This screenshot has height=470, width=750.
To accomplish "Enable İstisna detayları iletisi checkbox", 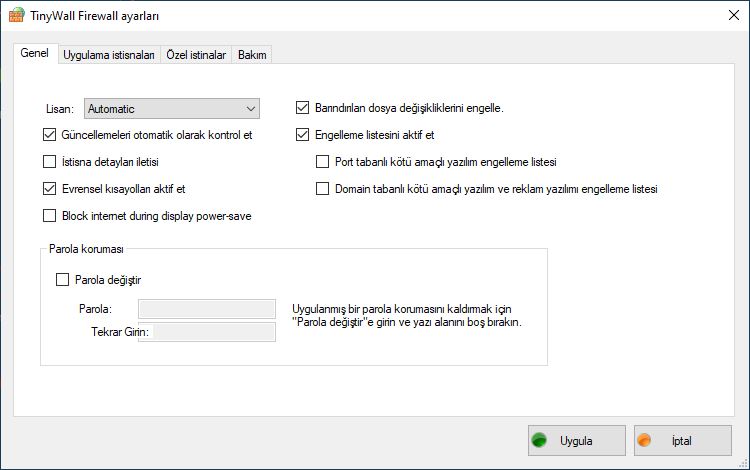I will pyautogui.click(x=49, y=162).
